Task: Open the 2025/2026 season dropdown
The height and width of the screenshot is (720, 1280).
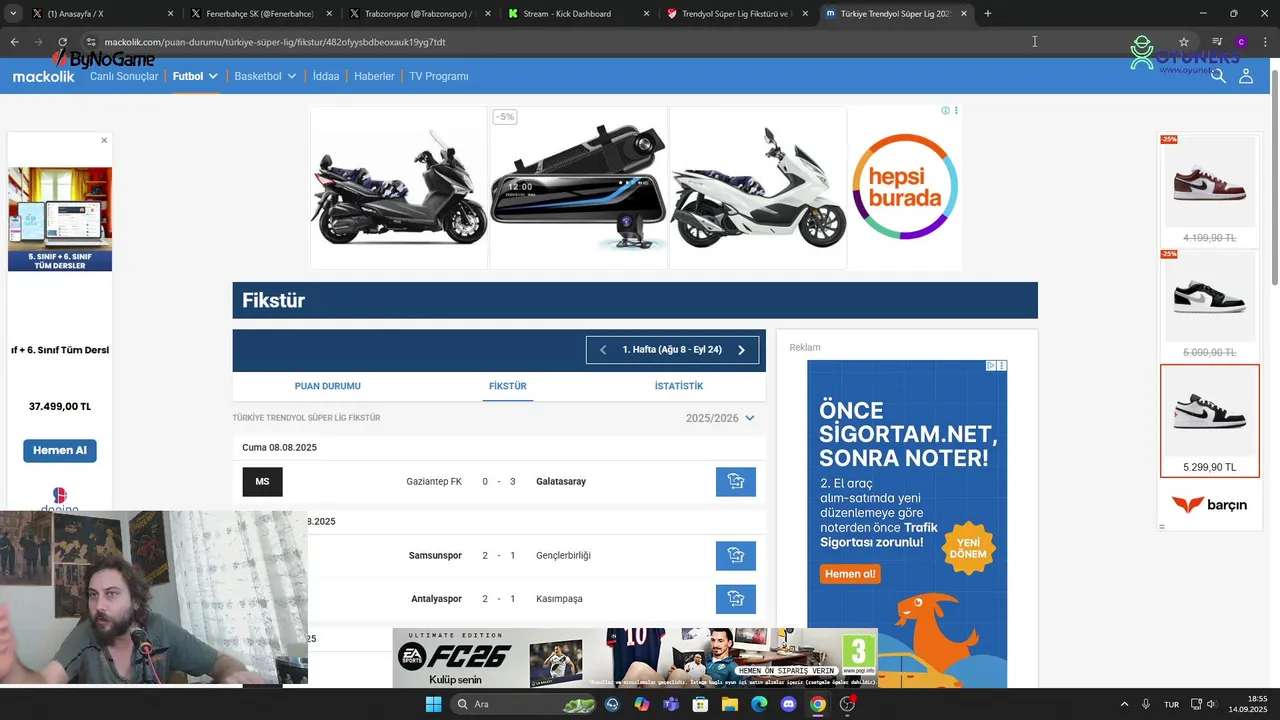Action: click(720, 418)
